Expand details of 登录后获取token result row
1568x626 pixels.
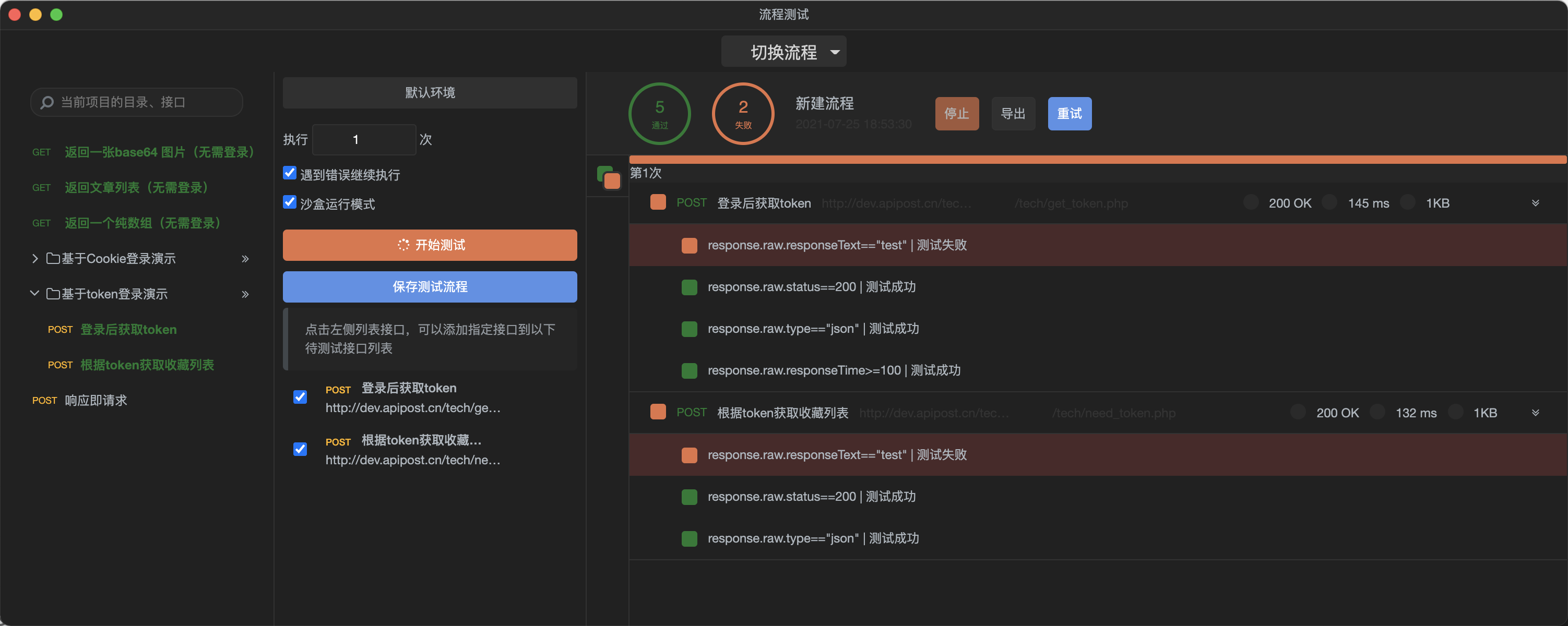click(1535, 203)
